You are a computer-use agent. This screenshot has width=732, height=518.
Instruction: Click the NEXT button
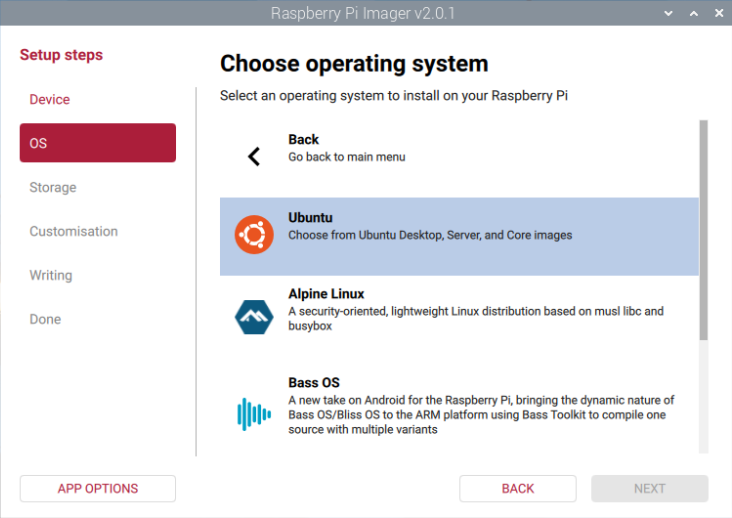(x=649, y=489)
